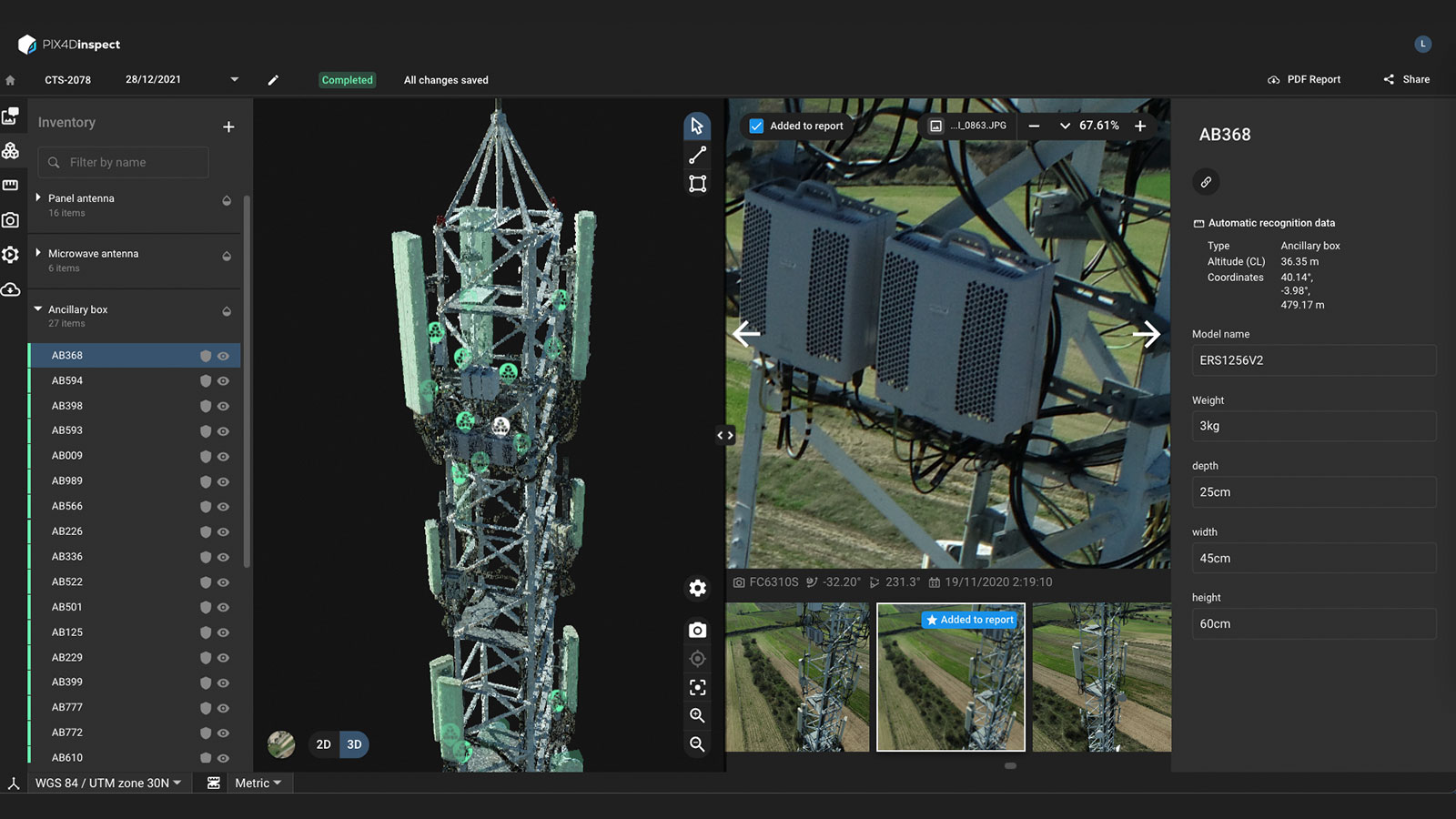
Task: Open 3D viewer settings gear
Action: point(697,589)
